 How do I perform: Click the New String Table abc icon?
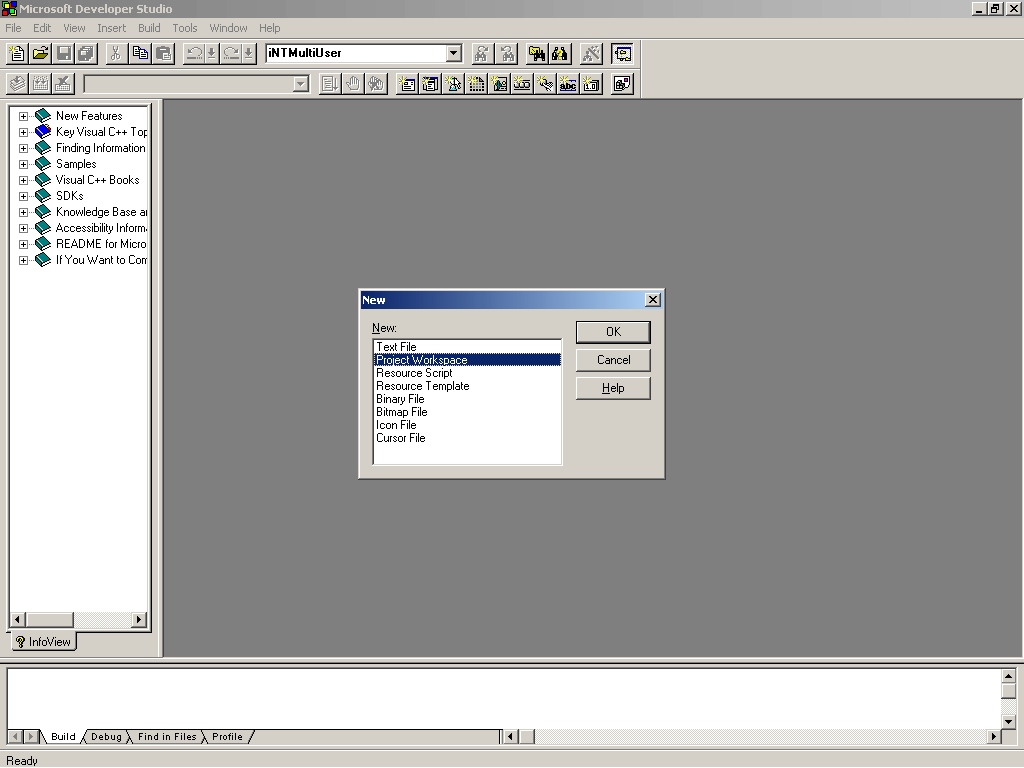click(x=568, y=84)
